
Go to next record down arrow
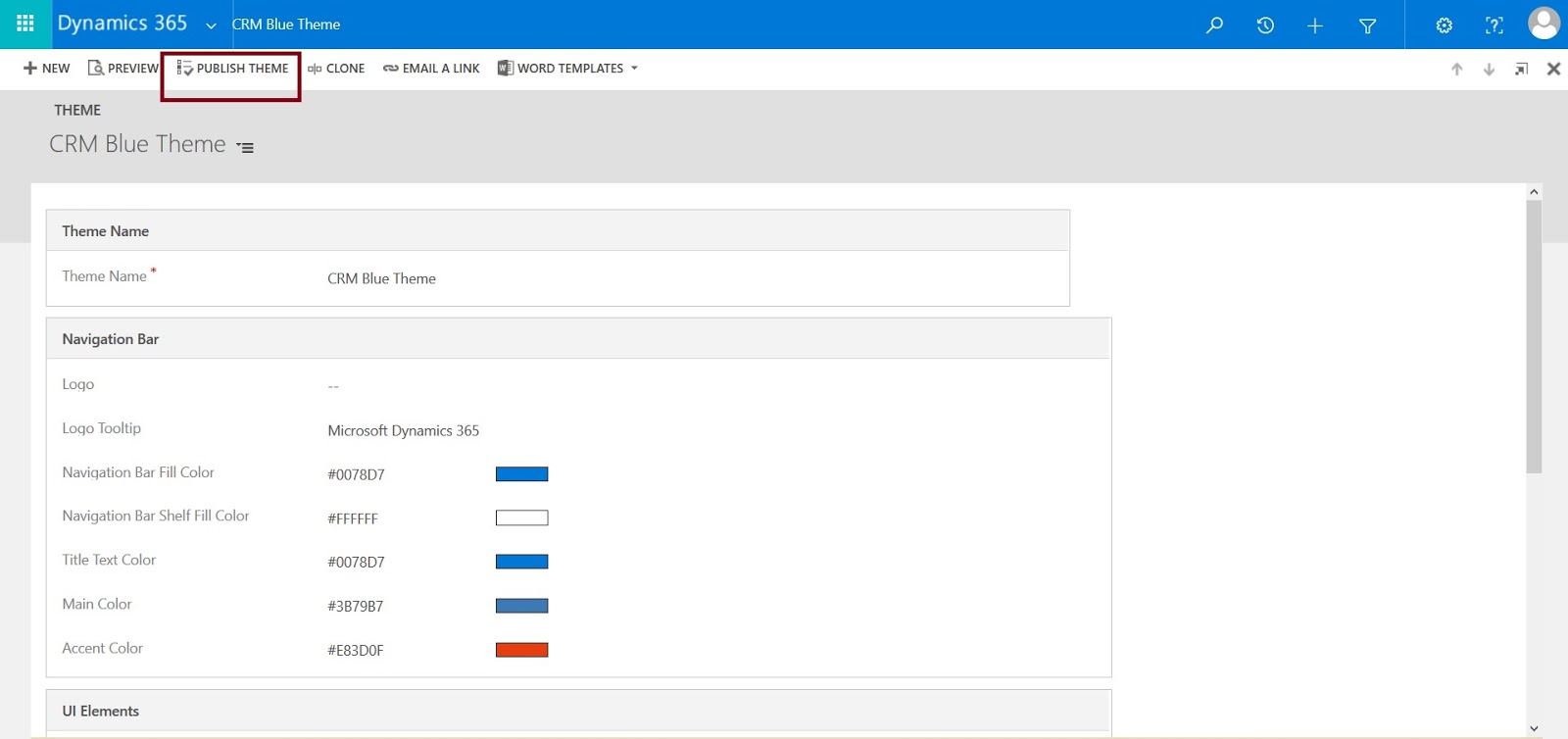[1489, 69]
